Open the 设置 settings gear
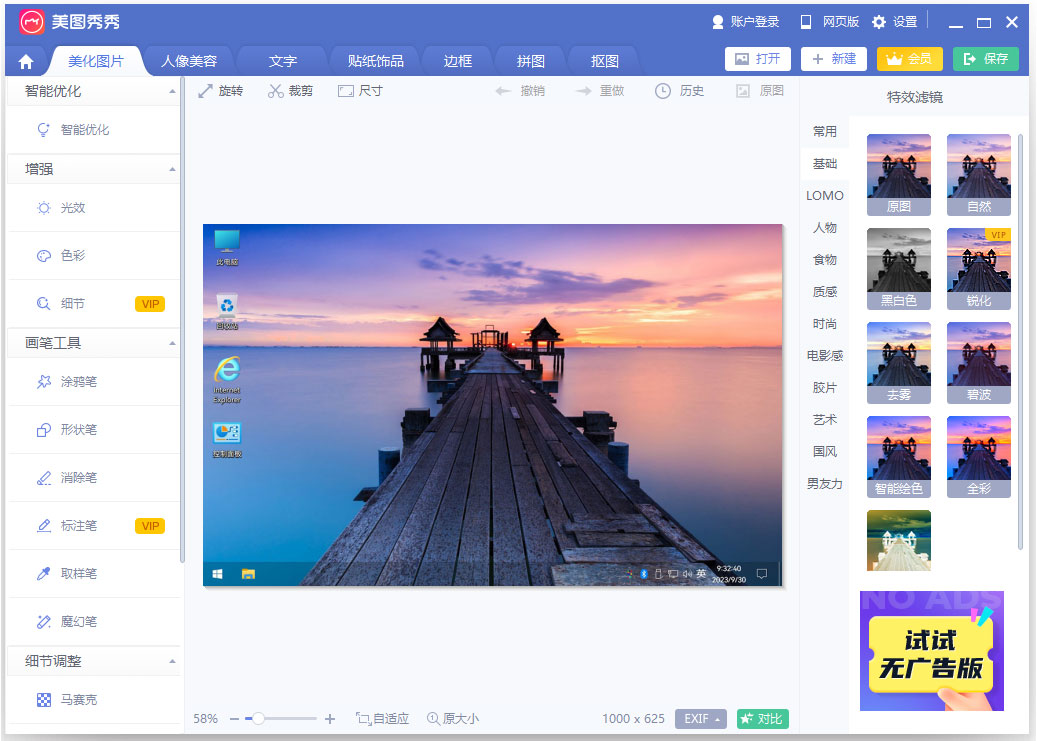This screenshot has height=741, width=1037. click(x=893, y=22)
